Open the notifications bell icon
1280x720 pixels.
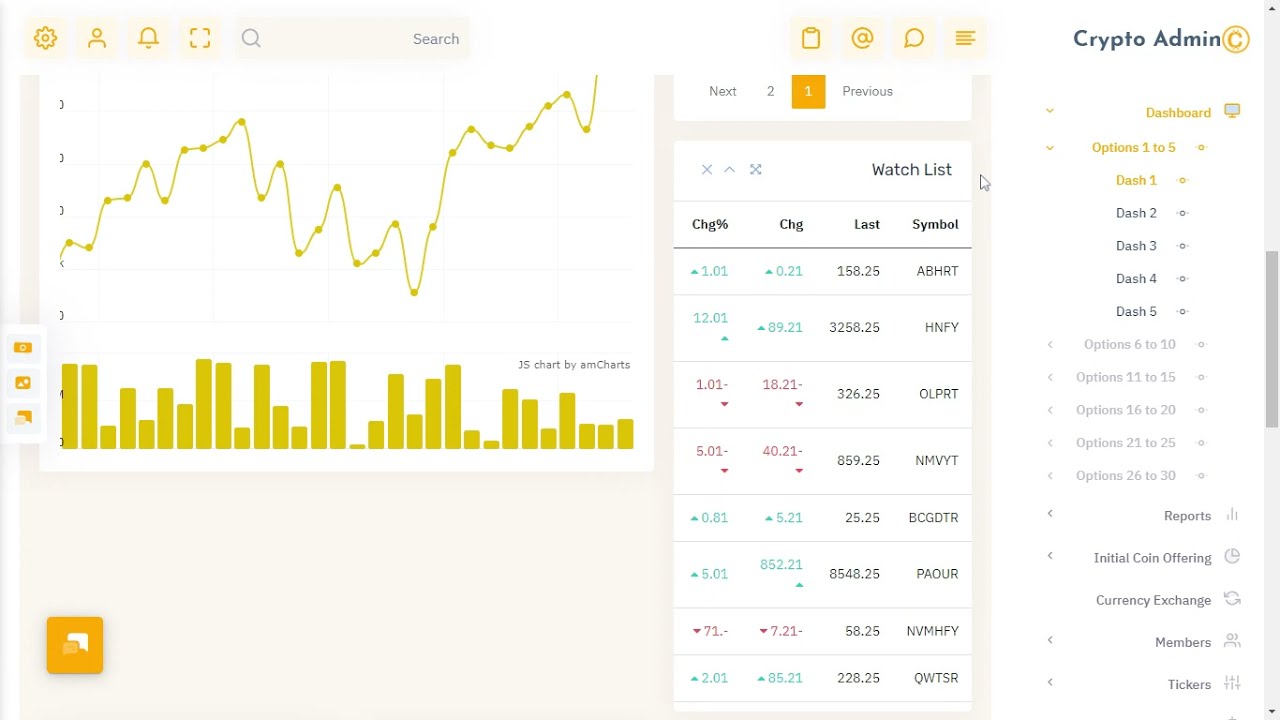click(148, 38)
